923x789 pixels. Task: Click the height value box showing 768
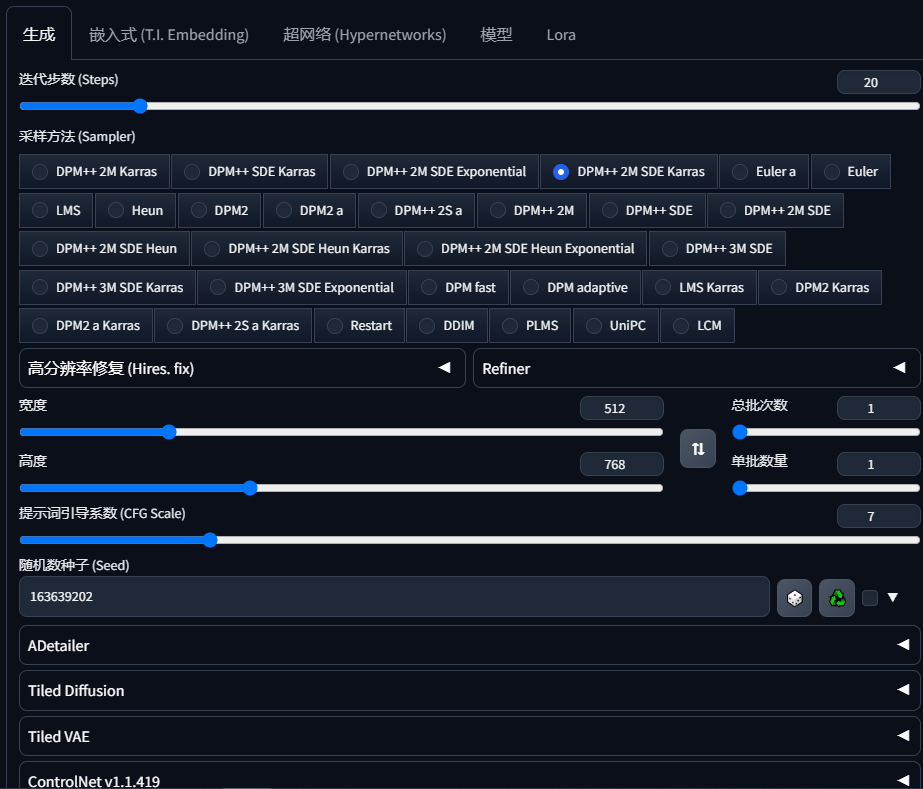pos(622,464)
